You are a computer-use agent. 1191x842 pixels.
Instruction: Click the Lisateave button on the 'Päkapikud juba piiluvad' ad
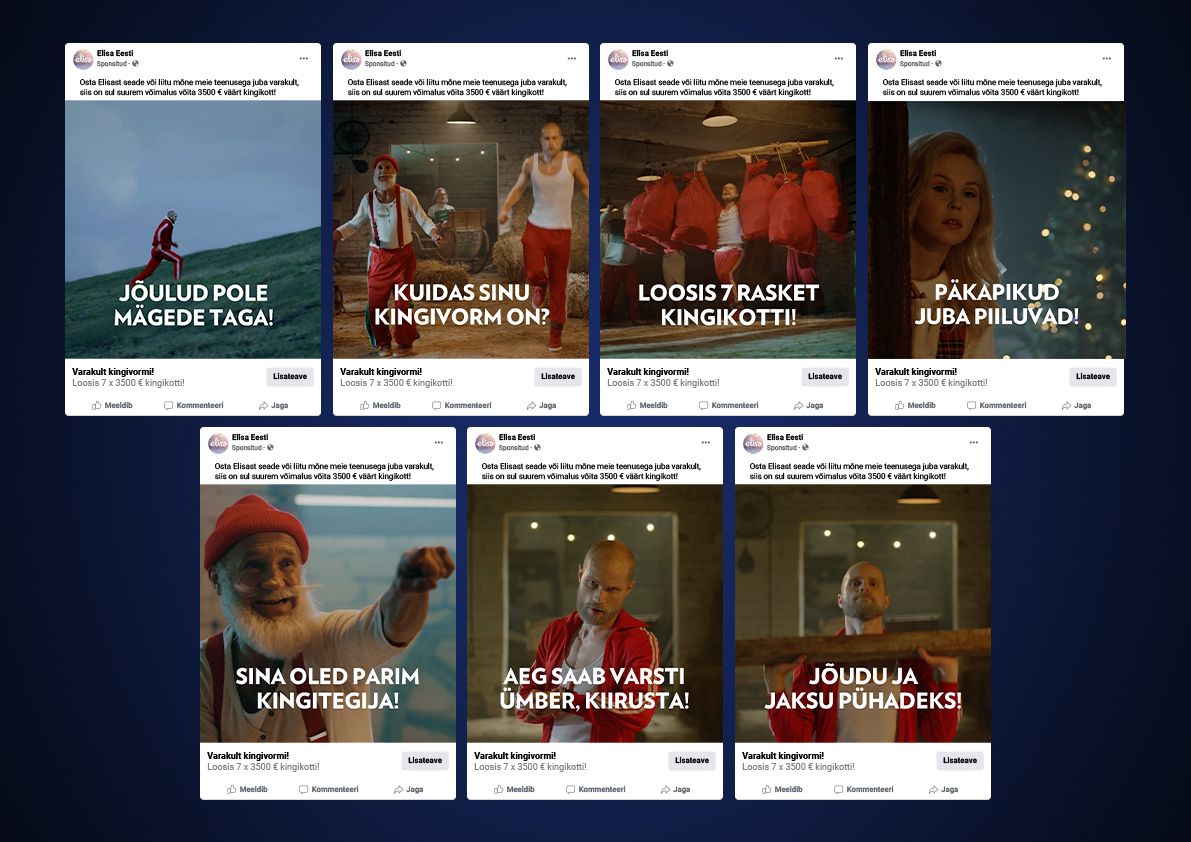[1092, 377]
